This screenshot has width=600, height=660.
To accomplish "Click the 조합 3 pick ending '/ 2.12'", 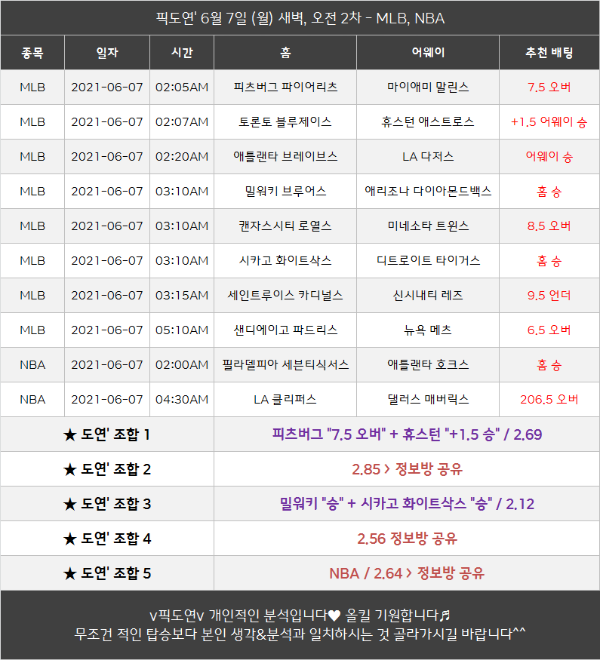I will click(407, 504).
